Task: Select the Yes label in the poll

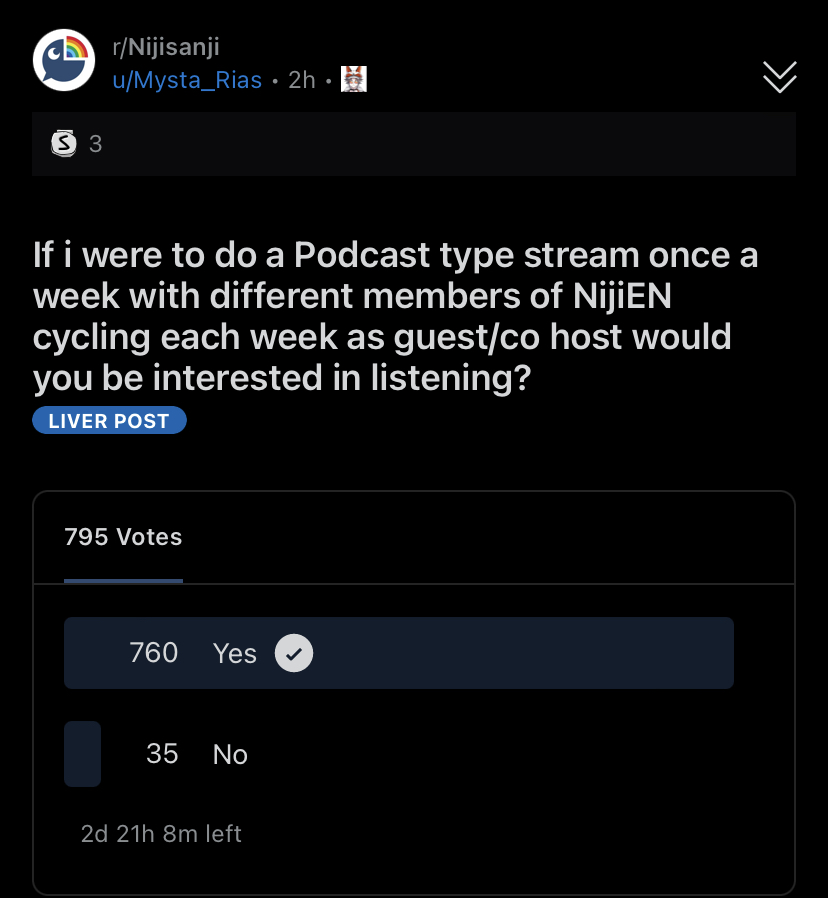Action: tap(235, 653)
